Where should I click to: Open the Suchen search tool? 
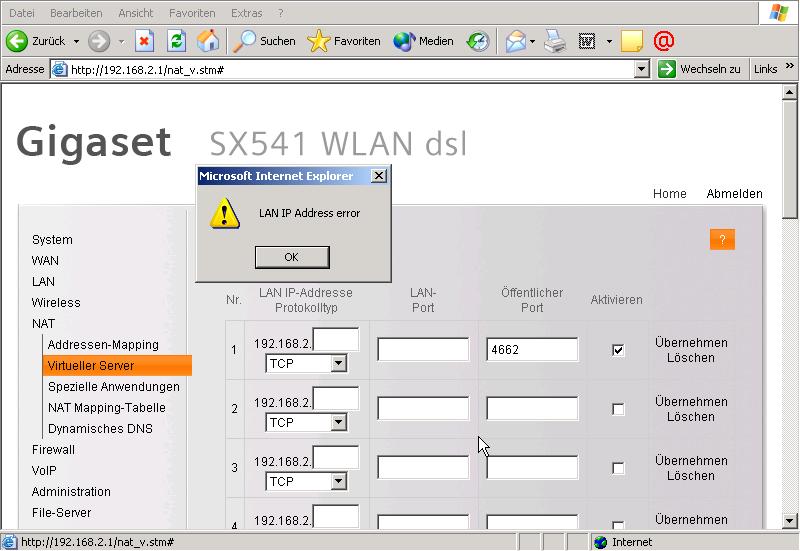[x=264, y=41]
